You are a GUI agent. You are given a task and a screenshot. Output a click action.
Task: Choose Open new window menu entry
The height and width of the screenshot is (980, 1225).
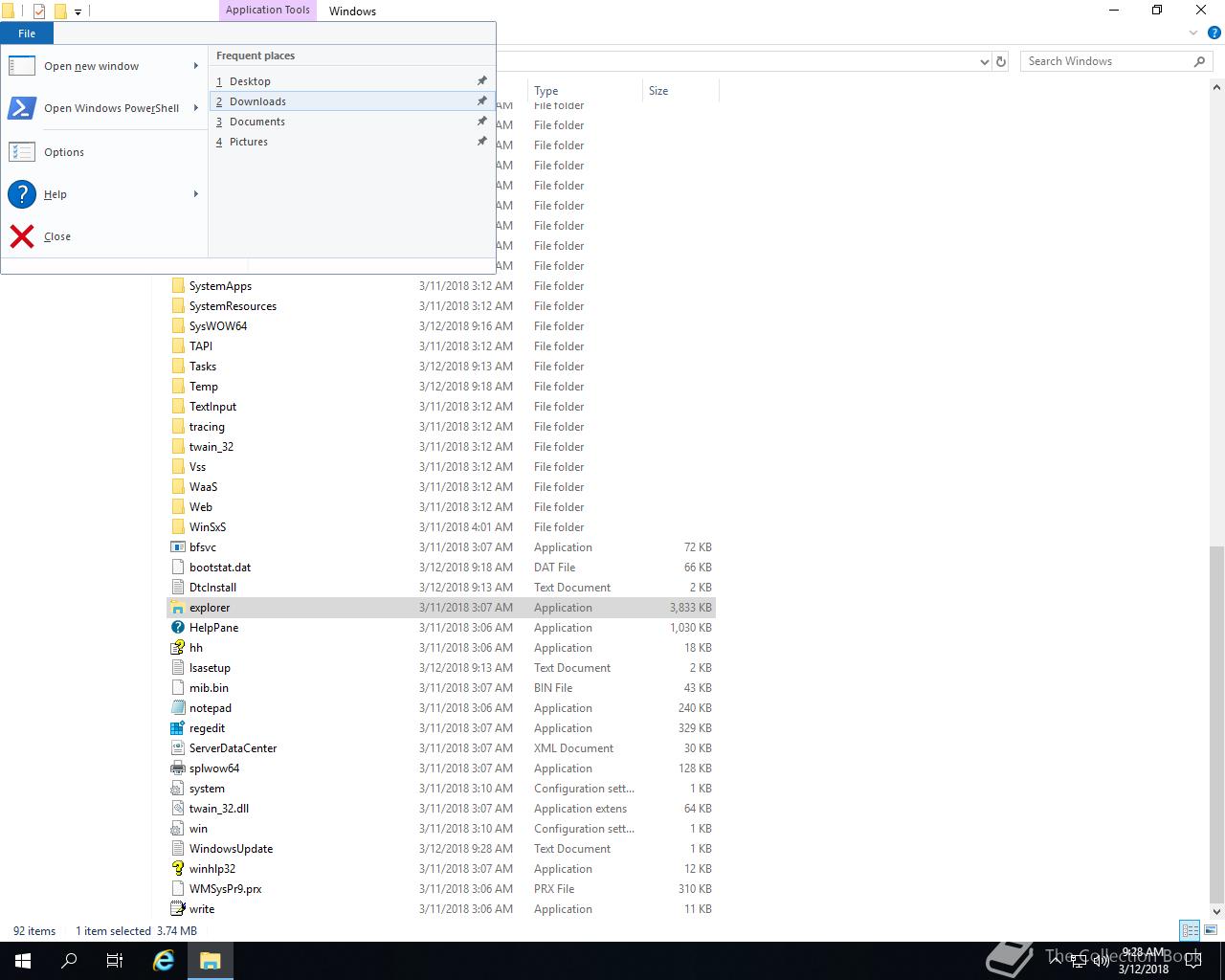[x=104, y=66]
